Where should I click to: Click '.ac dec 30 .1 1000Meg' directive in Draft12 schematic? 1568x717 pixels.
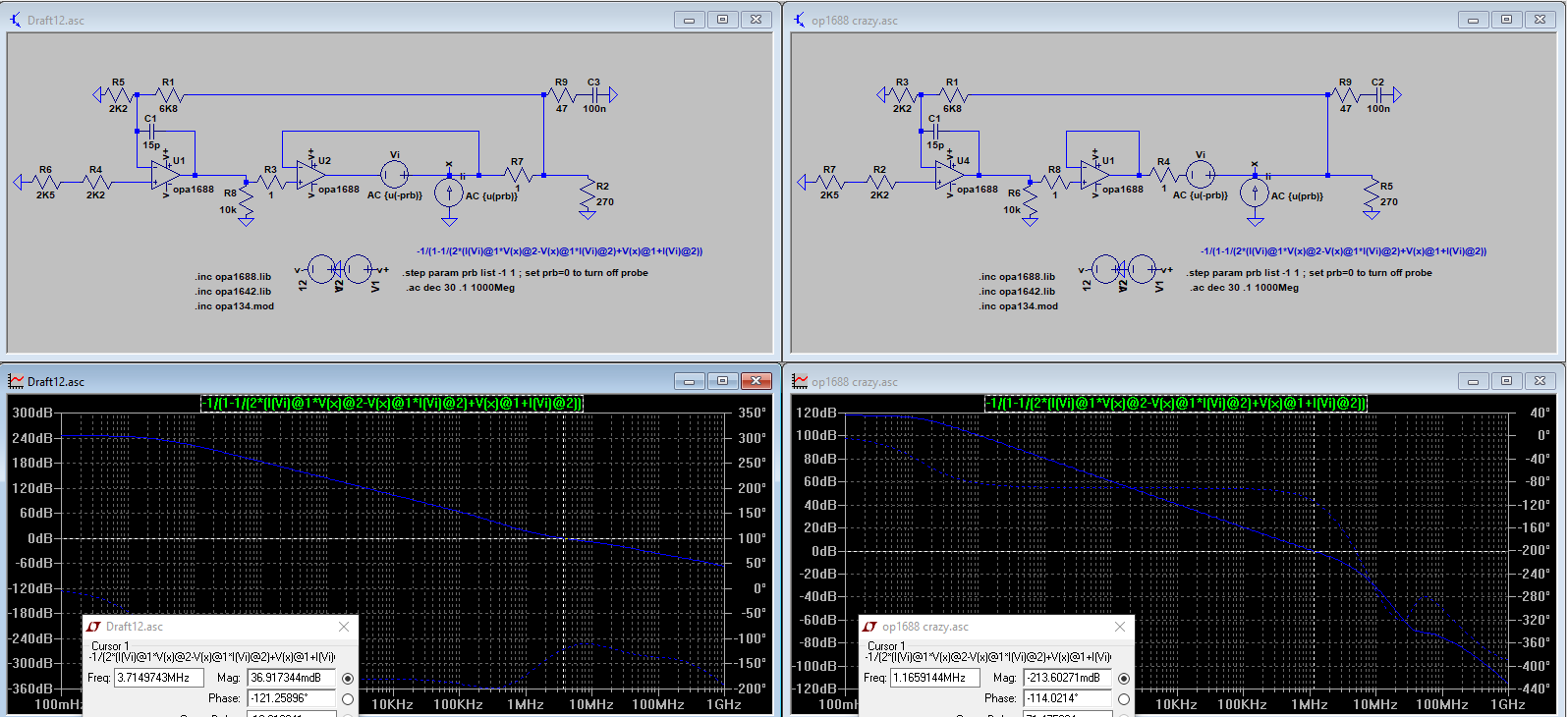[x=460, y=288]
